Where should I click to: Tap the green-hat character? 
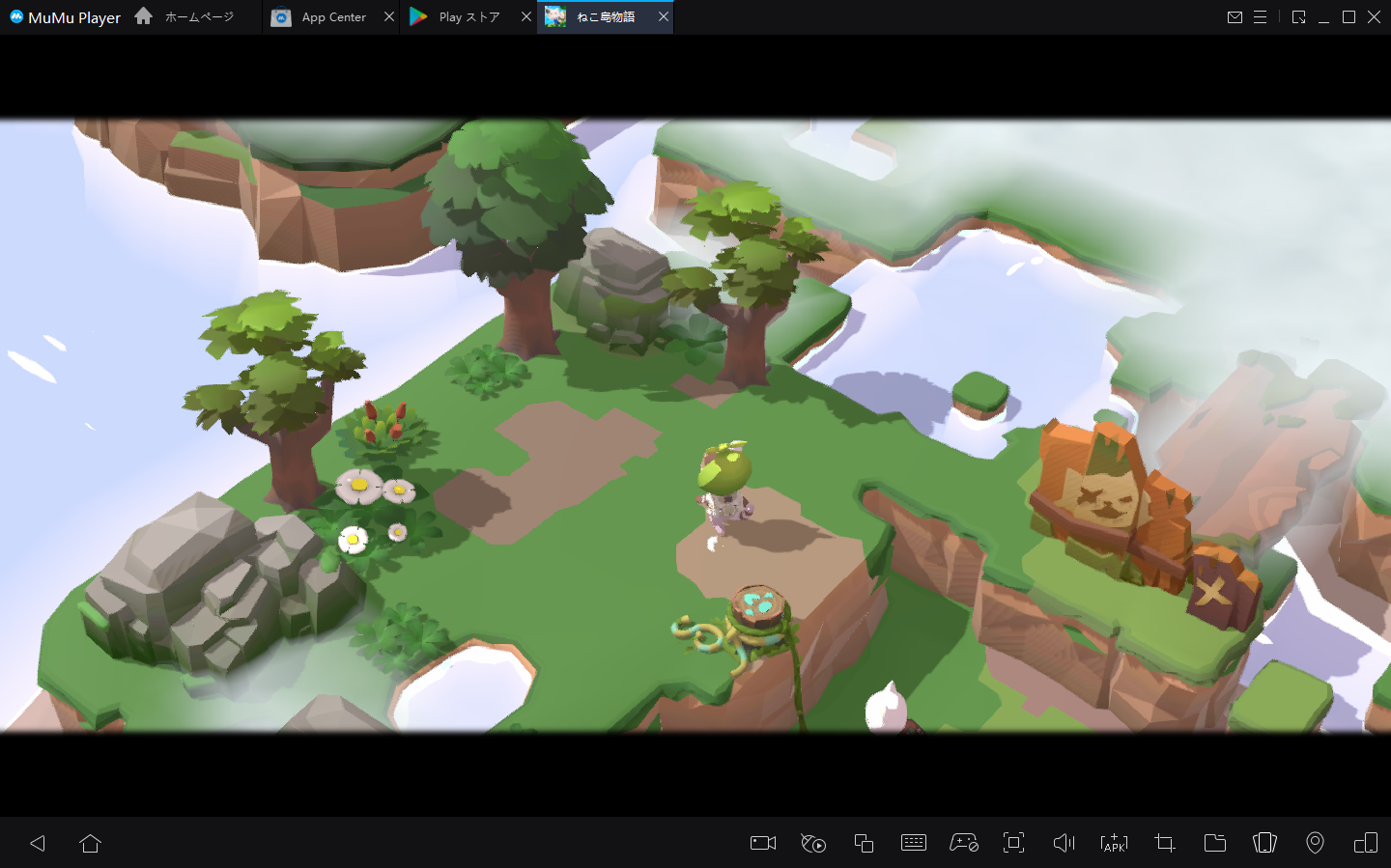tap(724, 489)
